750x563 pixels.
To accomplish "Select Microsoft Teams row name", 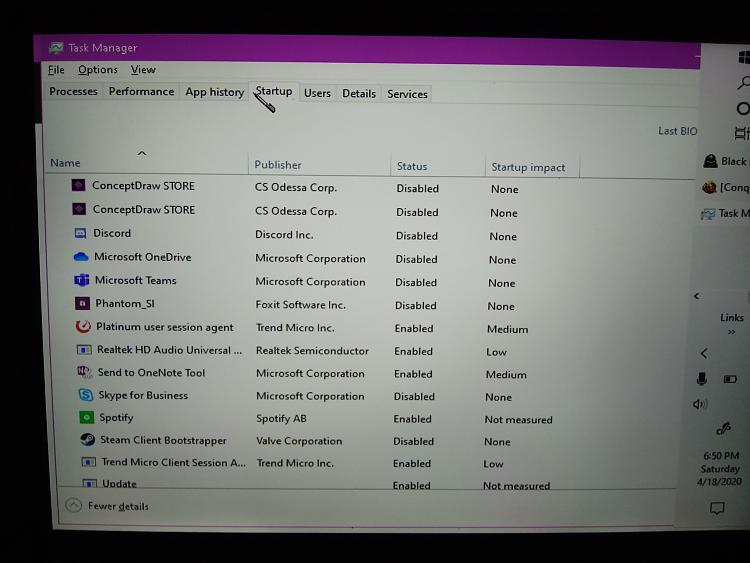I will [x=135, y=280].
